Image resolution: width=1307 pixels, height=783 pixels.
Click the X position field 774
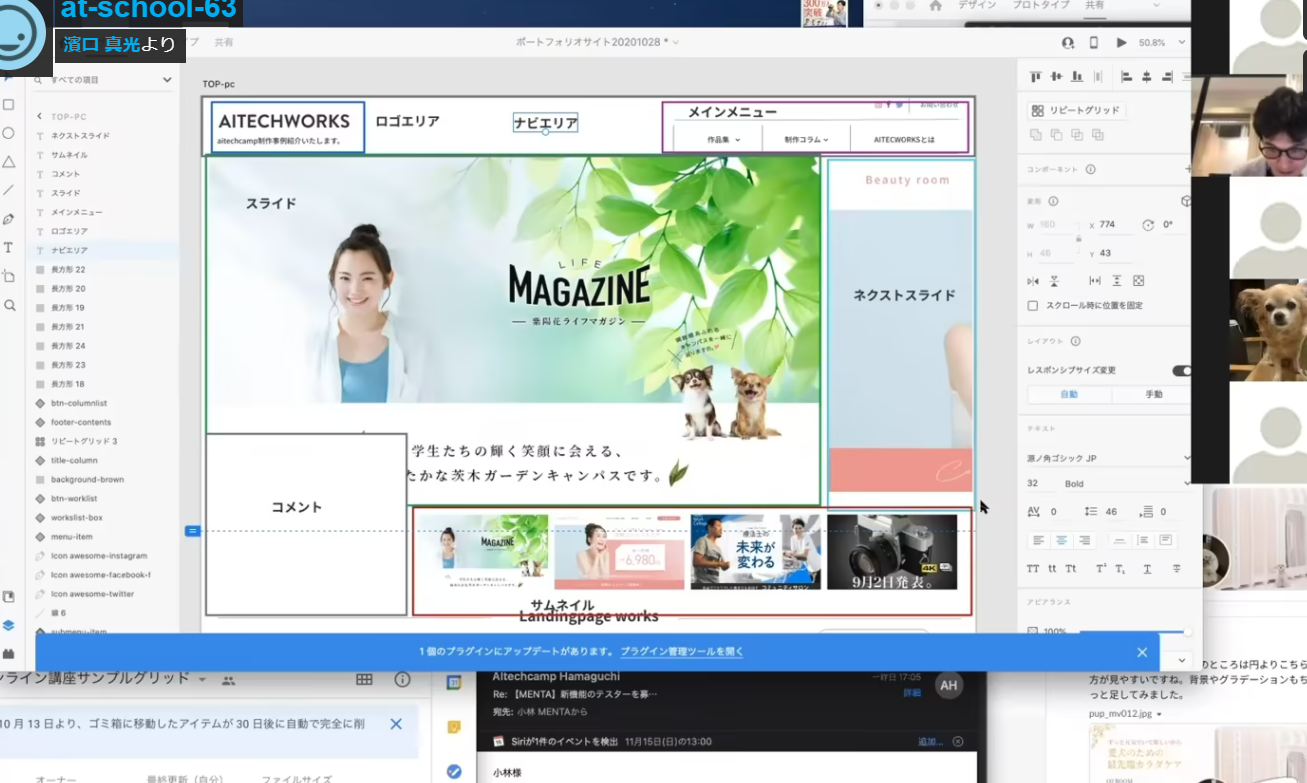[x=1117, y=225]
